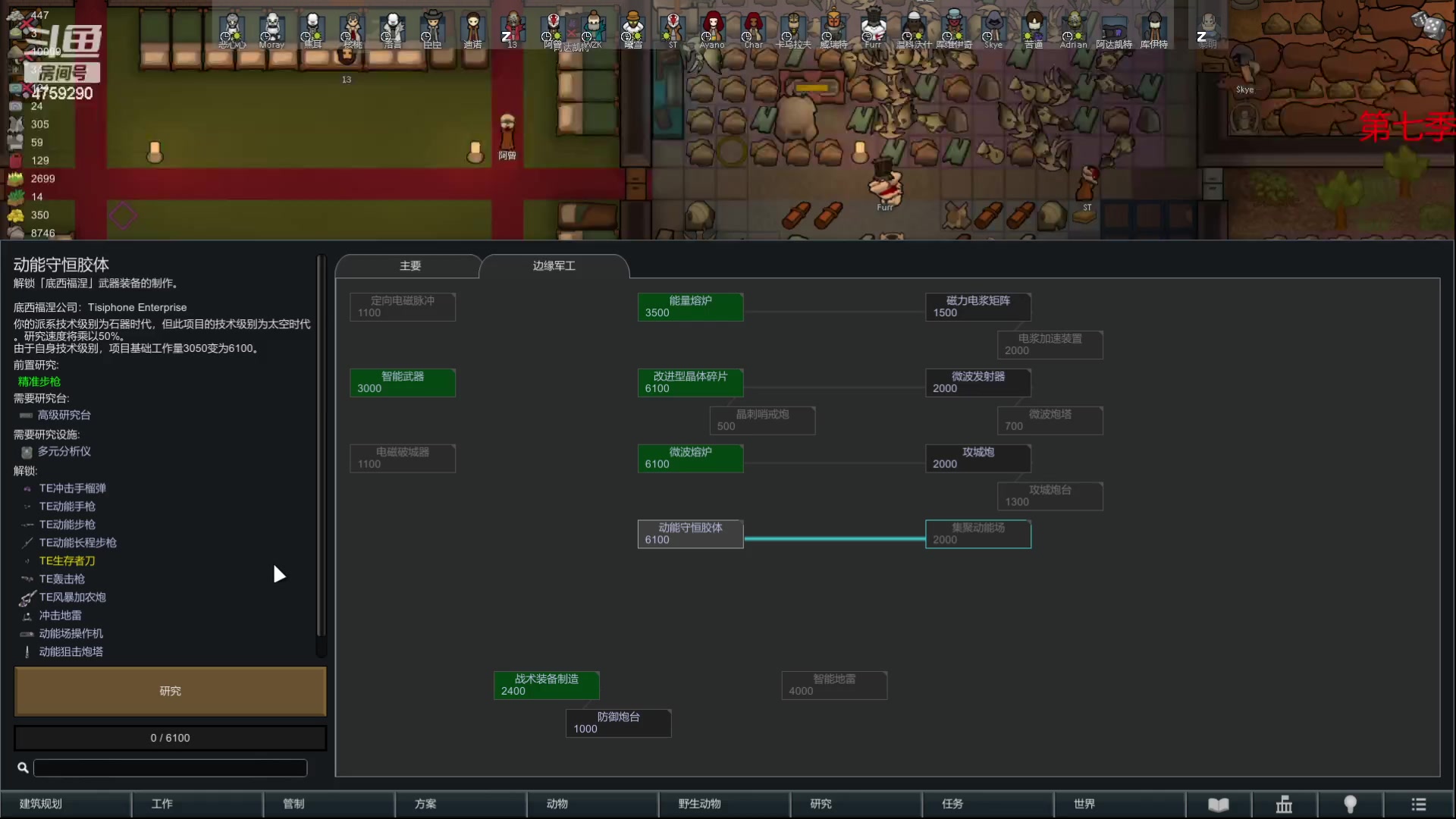Select sleeping colonist 13 in the colonist bar
This screenshot has height=819, width=1456.
[513, 29]
